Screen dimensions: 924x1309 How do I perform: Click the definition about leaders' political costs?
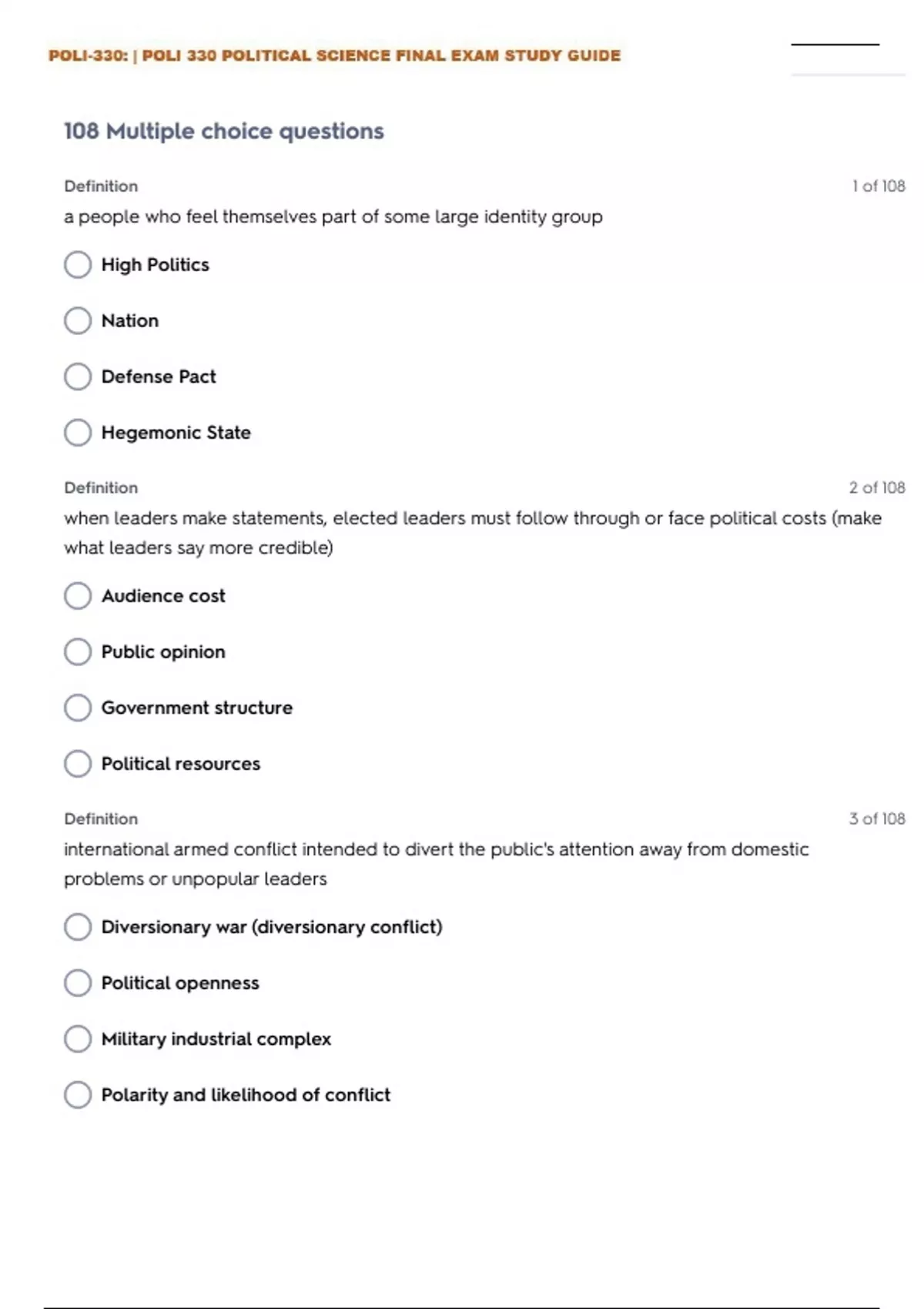click(471, 533)
